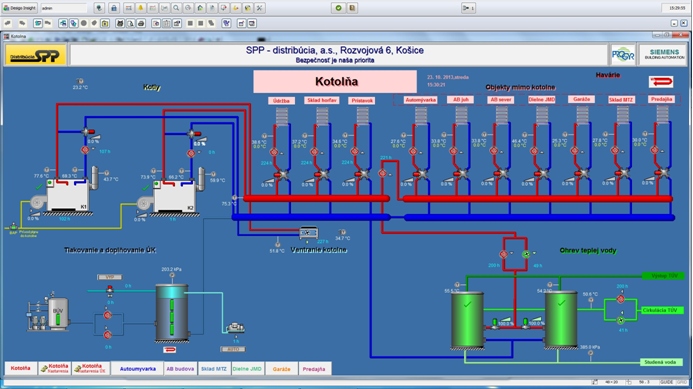Switch to the Autoumyvarka tab
Image resolution: width=693 pixels, height=389 pixels.
[x=137, y=369]
